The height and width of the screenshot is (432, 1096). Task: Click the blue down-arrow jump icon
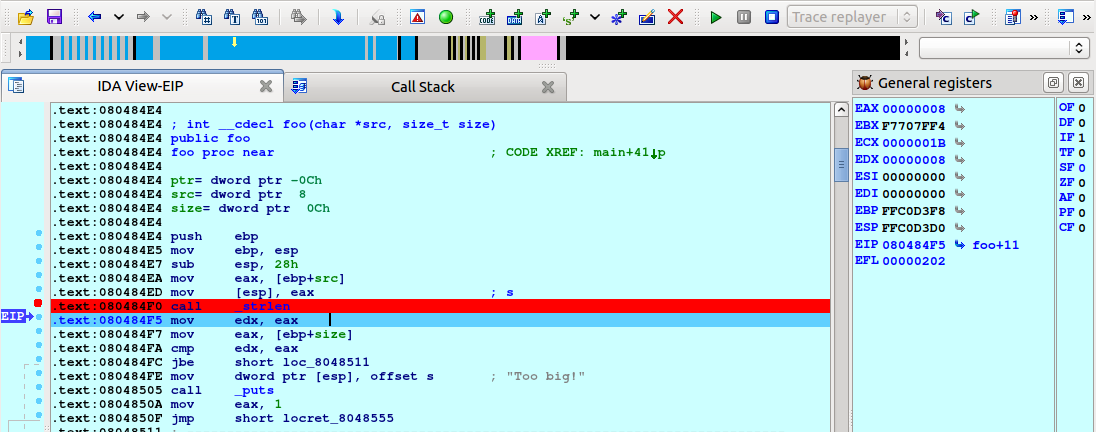pyautogui.click(x=338, y=17)
